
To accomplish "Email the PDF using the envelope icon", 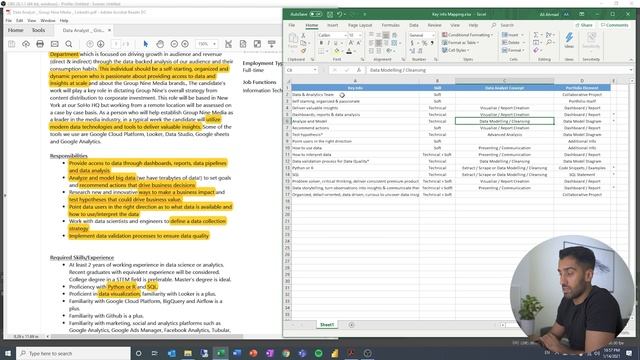I will (54, 44).
